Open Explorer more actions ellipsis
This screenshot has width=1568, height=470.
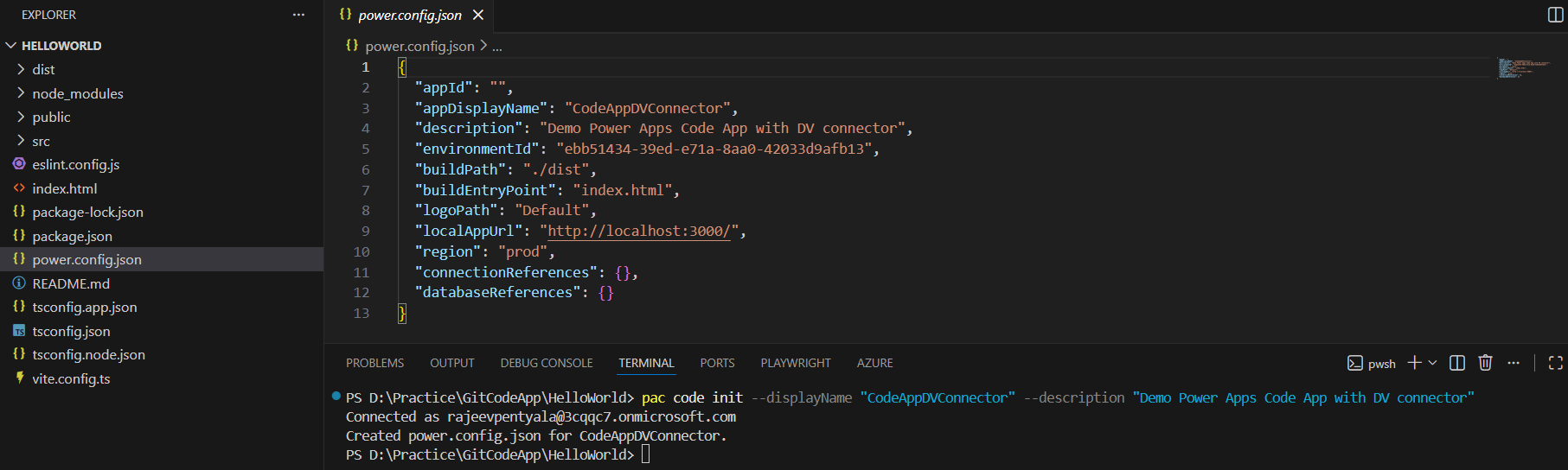[298, 15]
